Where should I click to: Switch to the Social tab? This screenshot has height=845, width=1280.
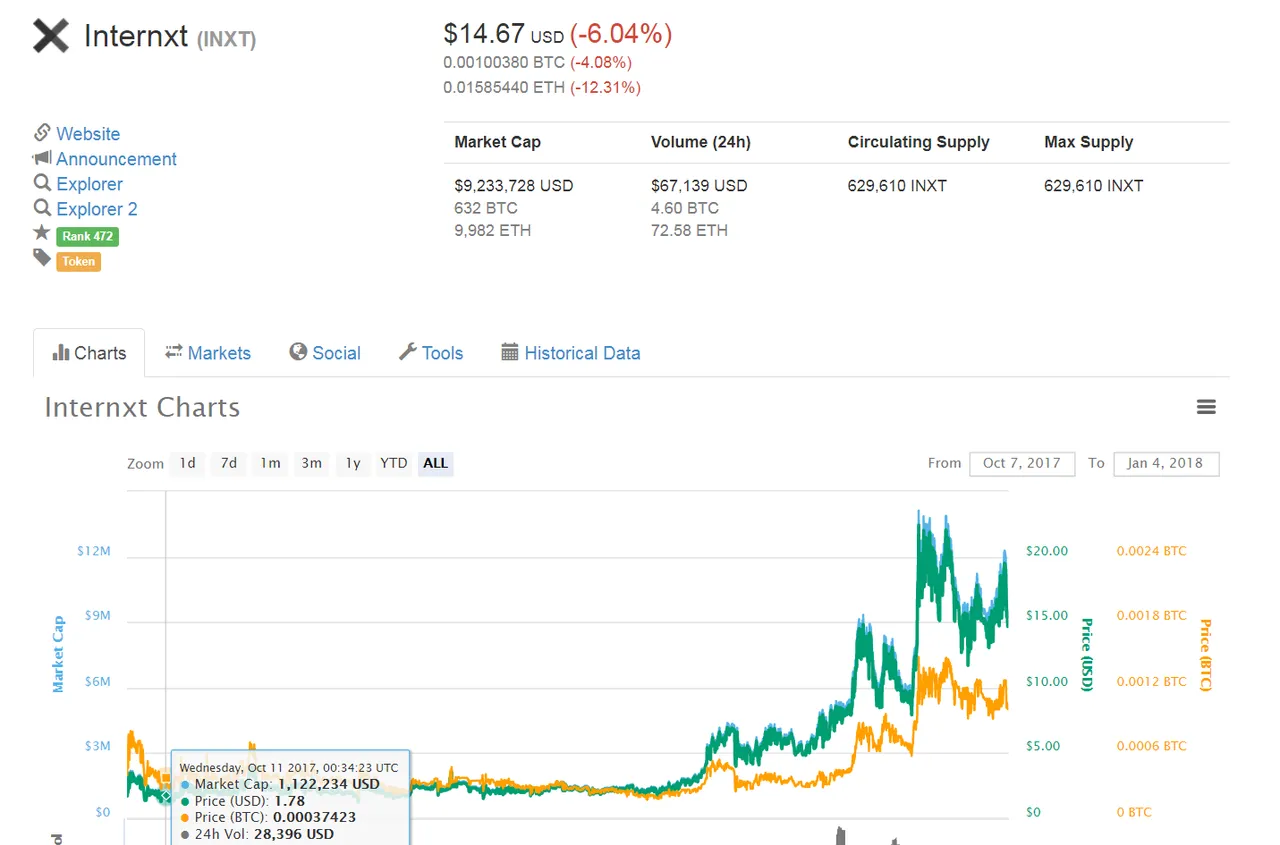click(x=325, y=353)
